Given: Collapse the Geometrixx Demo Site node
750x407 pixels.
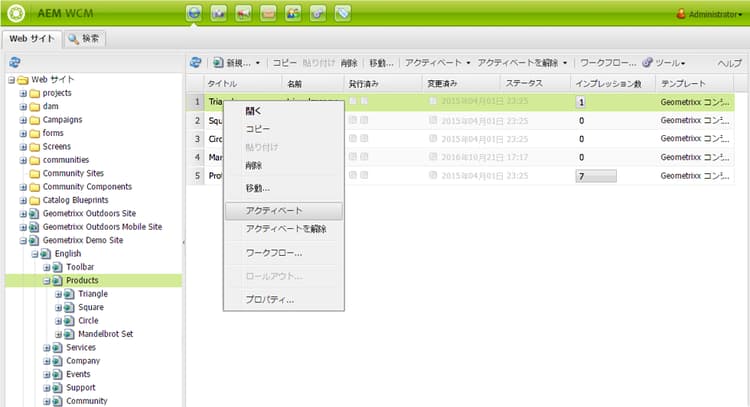Looking at the screenshot, I should (23, 241).
